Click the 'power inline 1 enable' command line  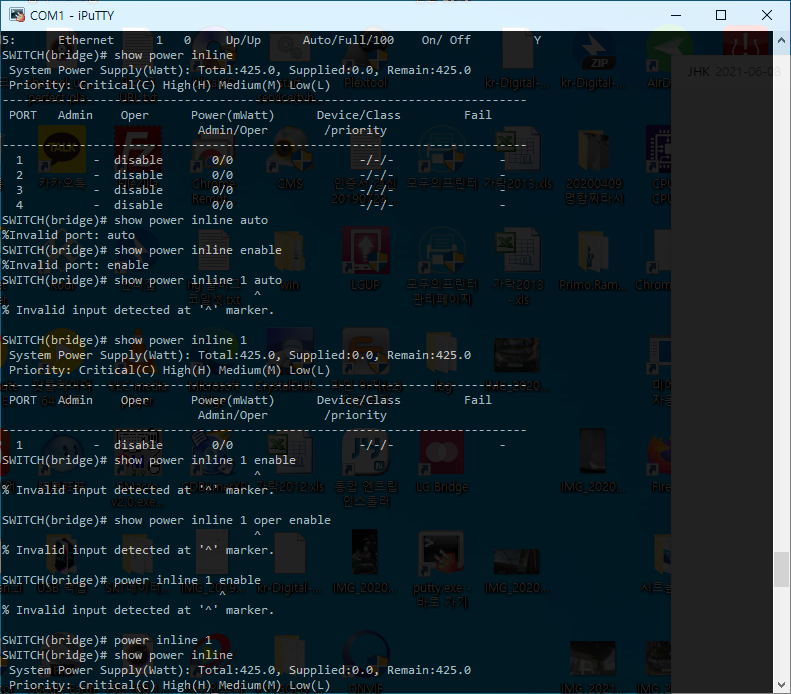[186, 580]
